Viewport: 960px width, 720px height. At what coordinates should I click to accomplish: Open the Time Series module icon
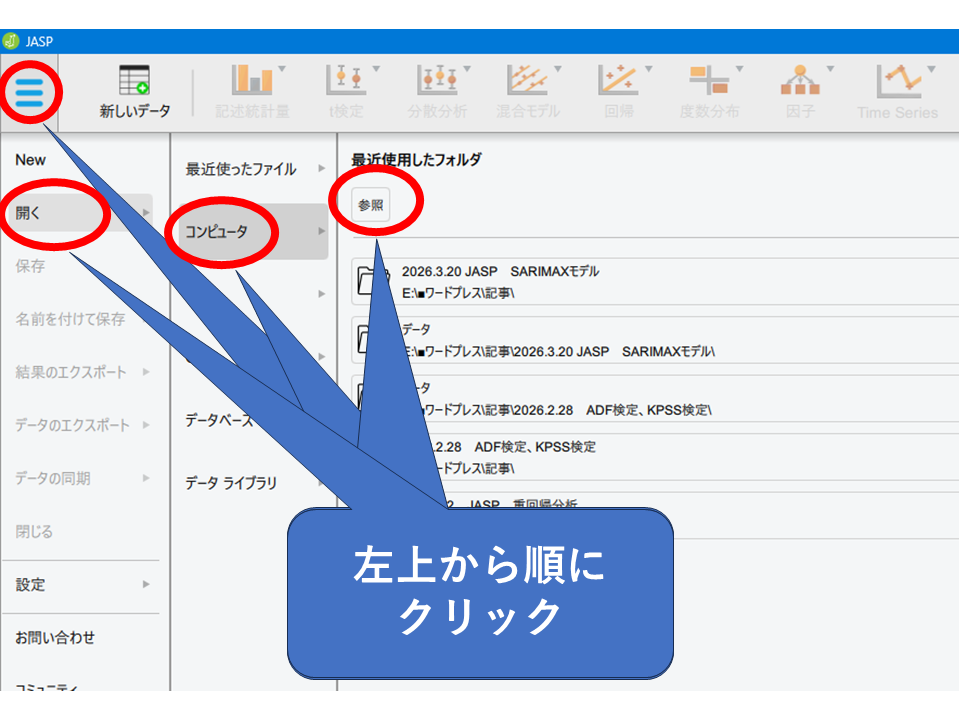897,91
